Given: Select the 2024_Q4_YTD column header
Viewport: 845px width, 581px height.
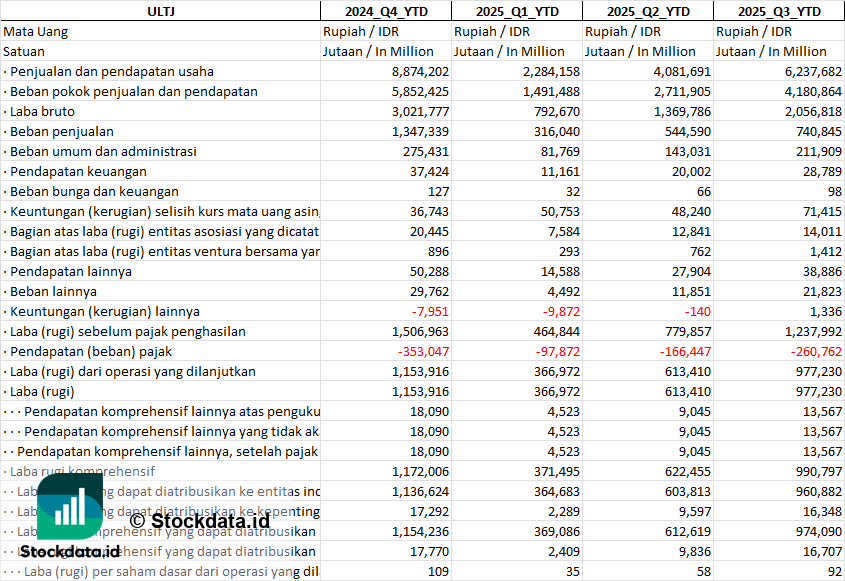Looking at the screenshot, I should click(x=386, y=11).
